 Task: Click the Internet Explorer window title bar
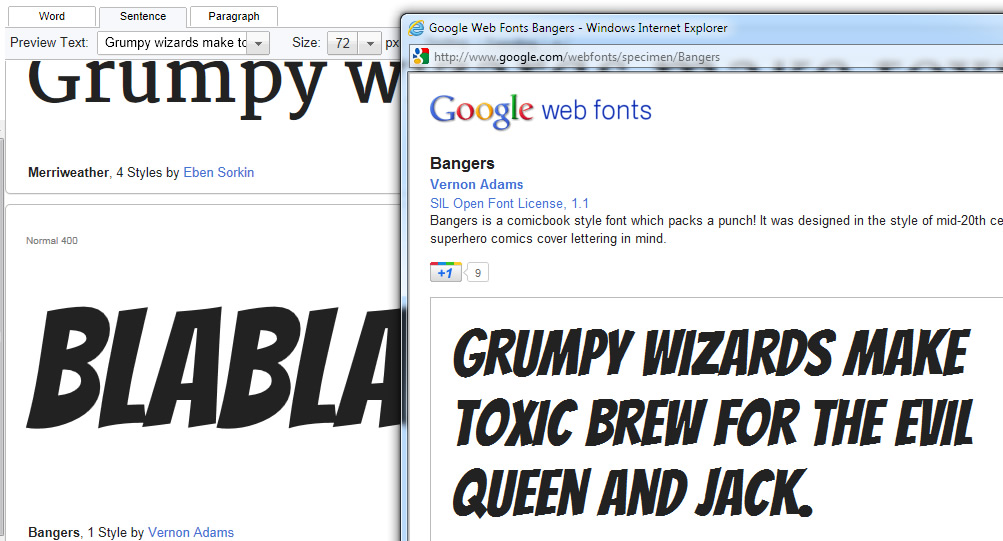coord(702,28)
